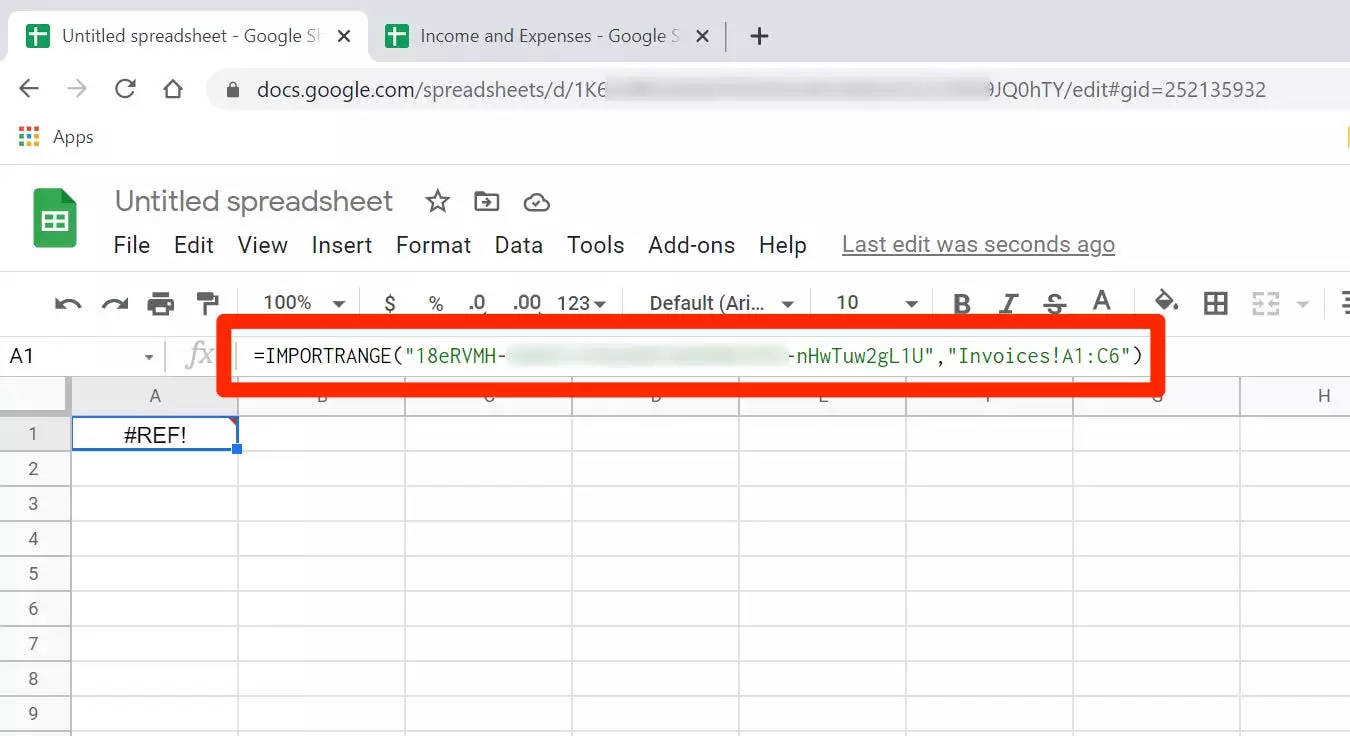The image size is (1350, 736).
Task: Click the redo arrow icon
Action: pos(115,303)
